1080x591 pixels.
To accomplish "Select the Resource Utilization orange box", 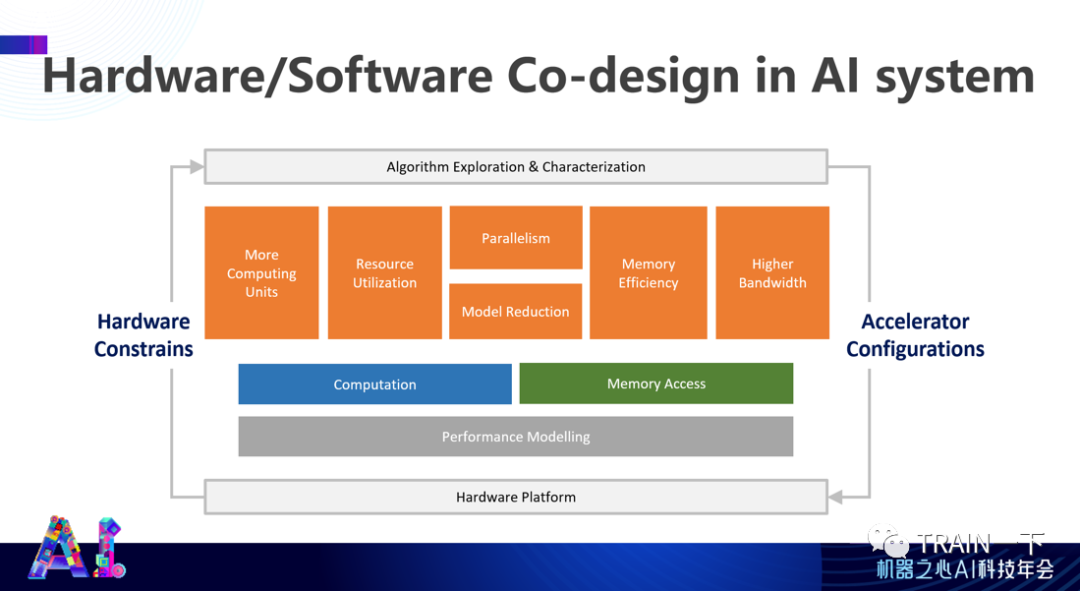I will click(384, 273).
